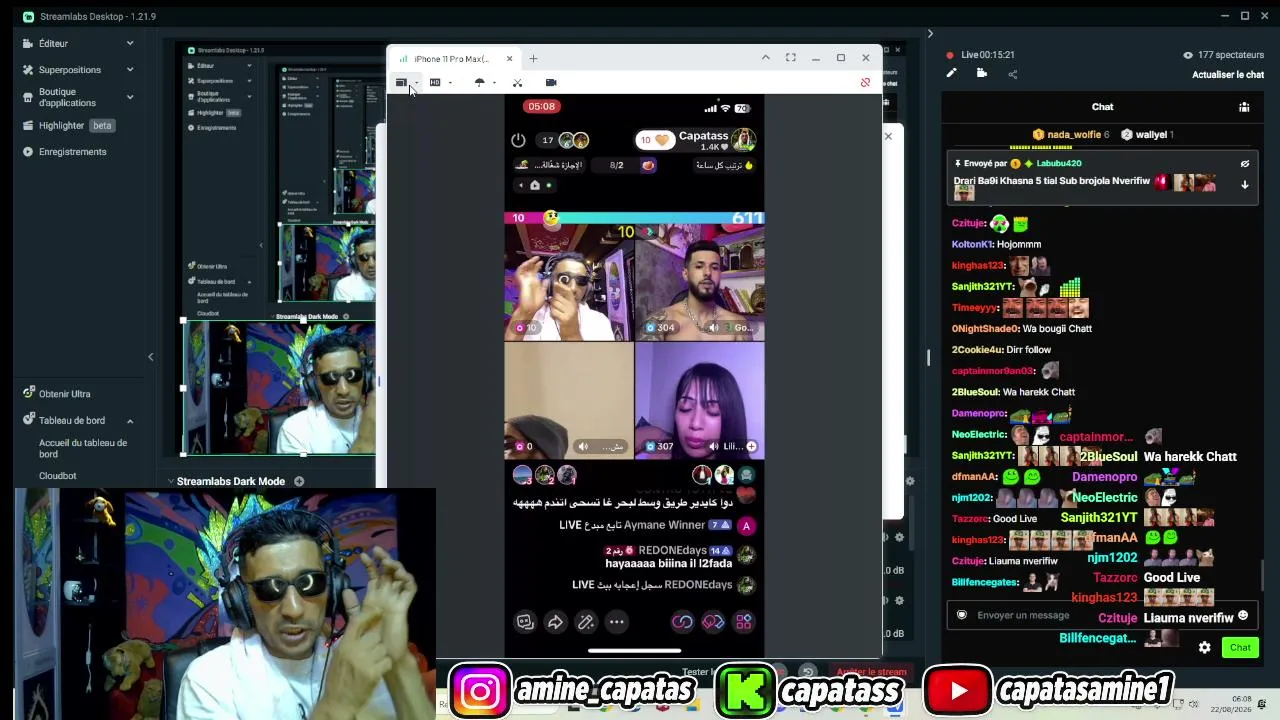
Task: Click wallyel in the chat leaderboard
Action: [x=1152, y=135]
